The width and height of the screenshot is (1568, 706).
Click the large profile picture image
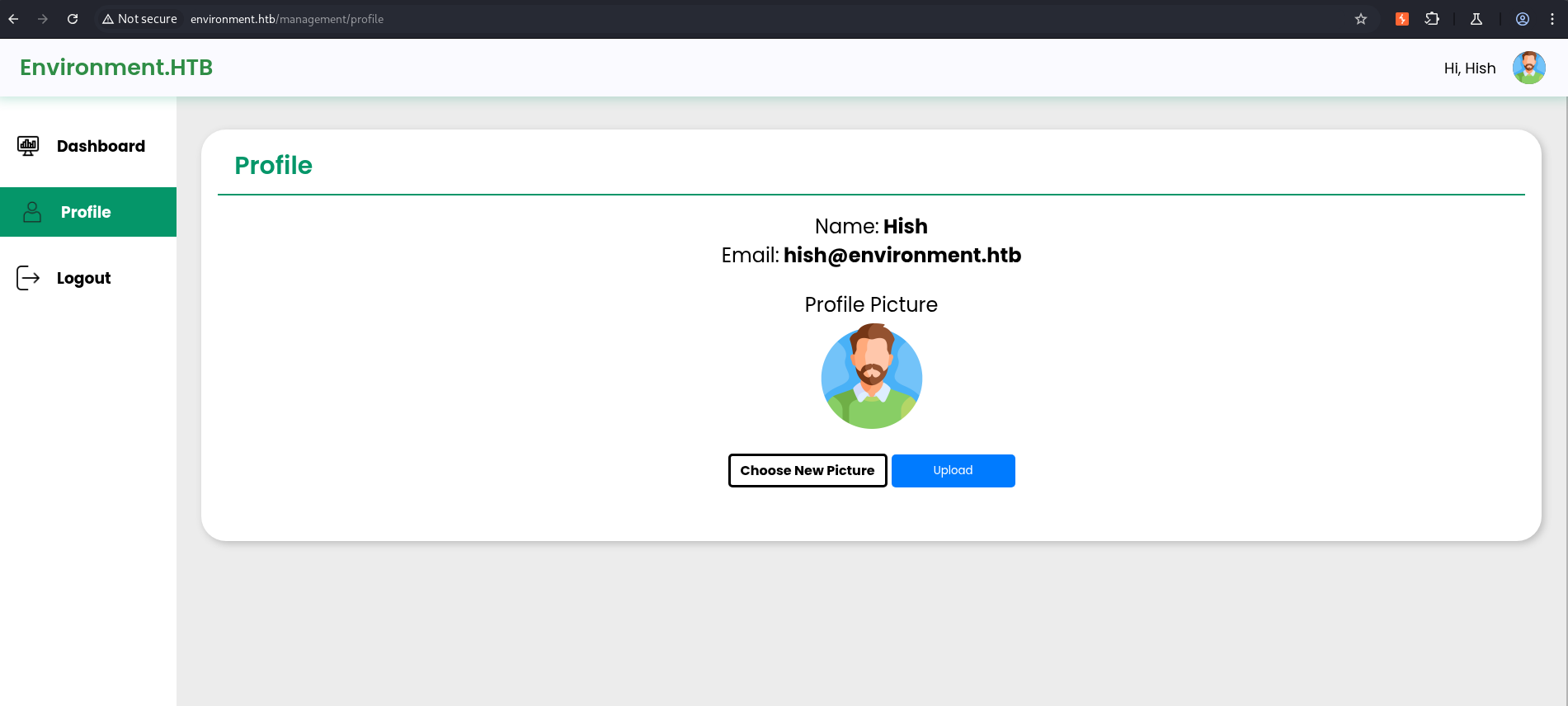point(871,376)
